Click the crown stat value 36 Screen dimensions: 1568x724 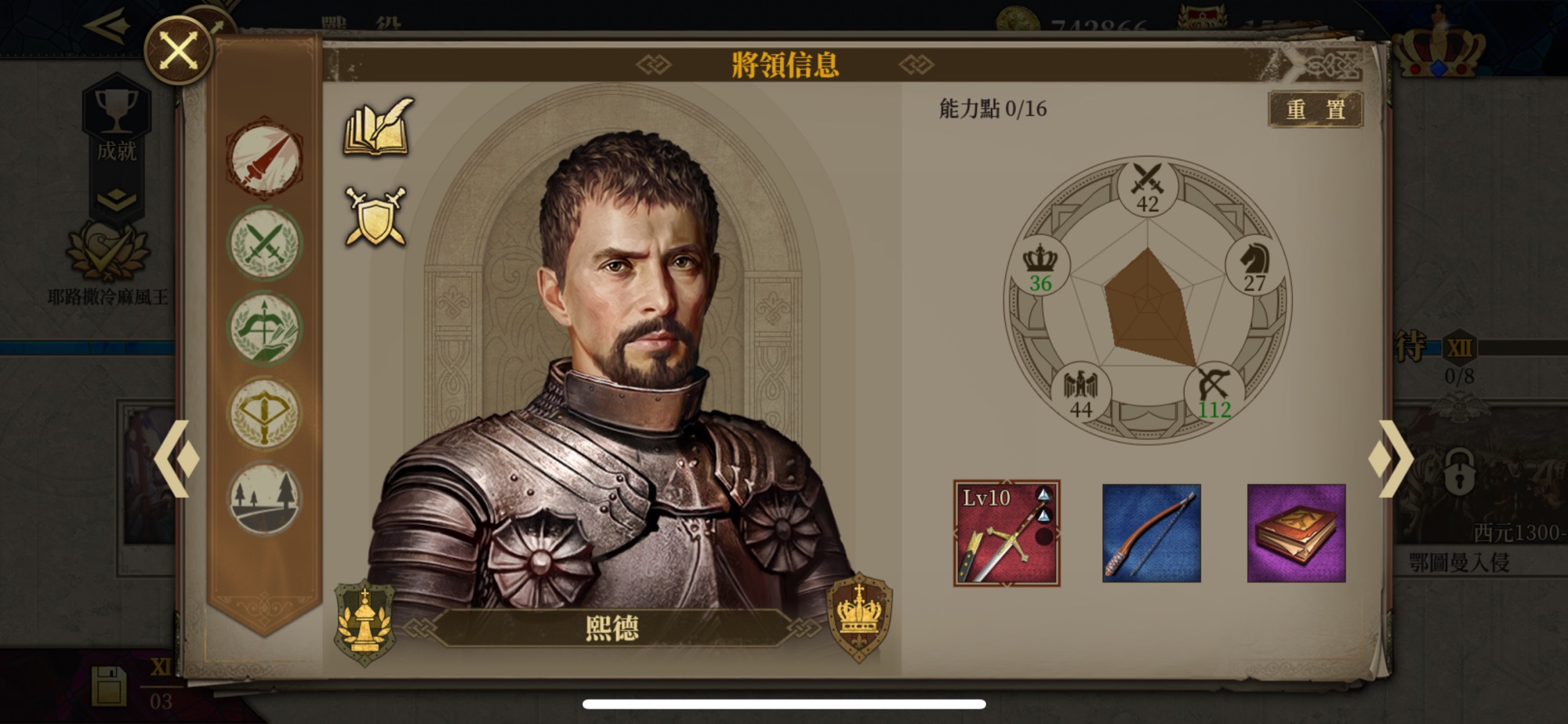point(1040,283)
